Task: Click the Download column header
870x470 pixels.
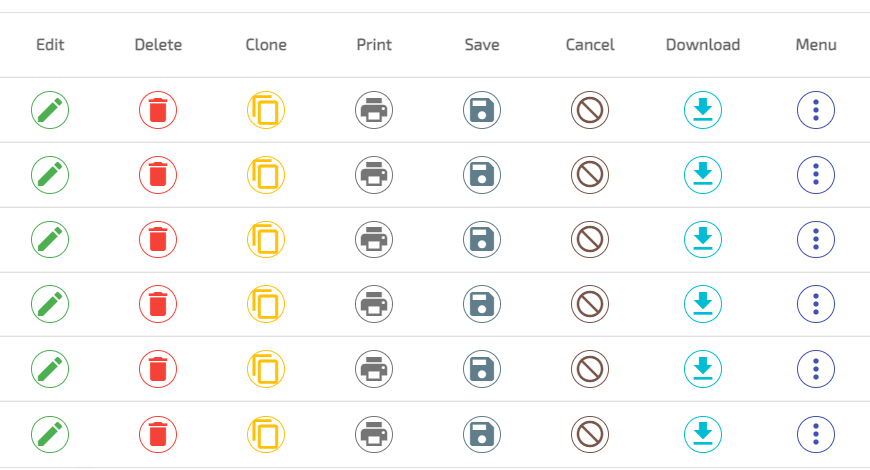Action: pos(703,44)
